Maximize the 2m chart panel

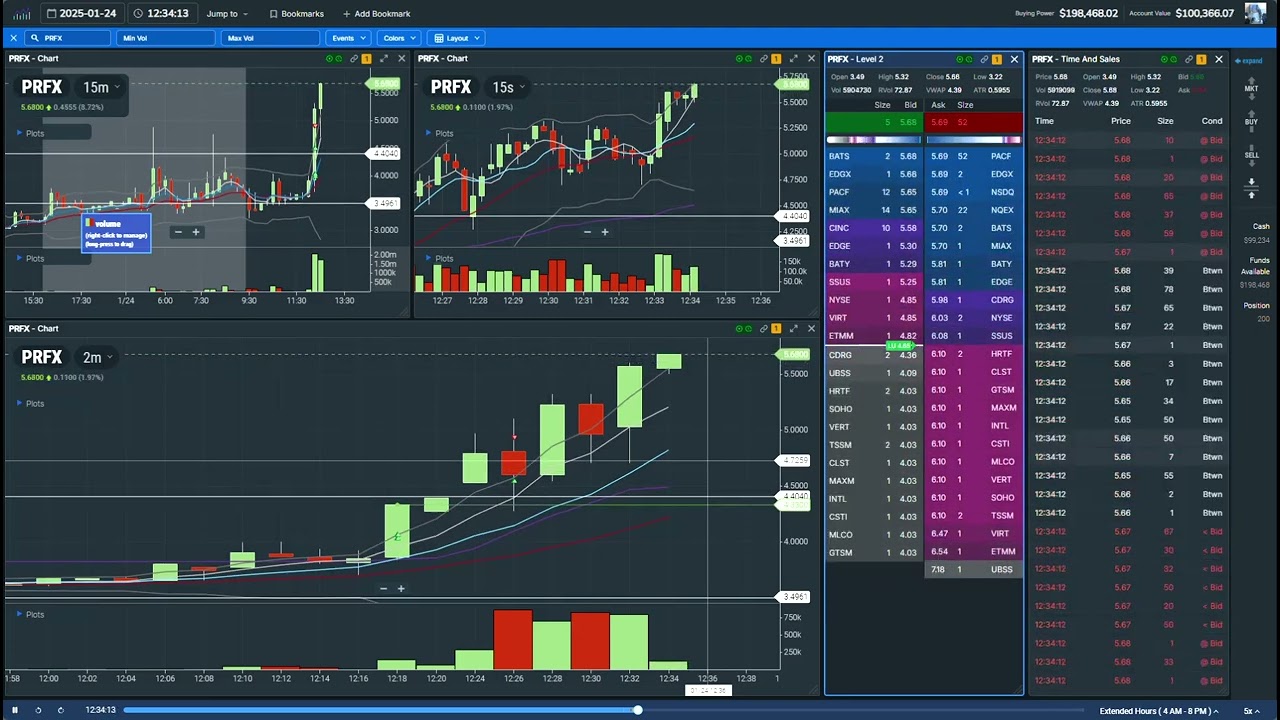pyautogui.click(x=794, y=329)
